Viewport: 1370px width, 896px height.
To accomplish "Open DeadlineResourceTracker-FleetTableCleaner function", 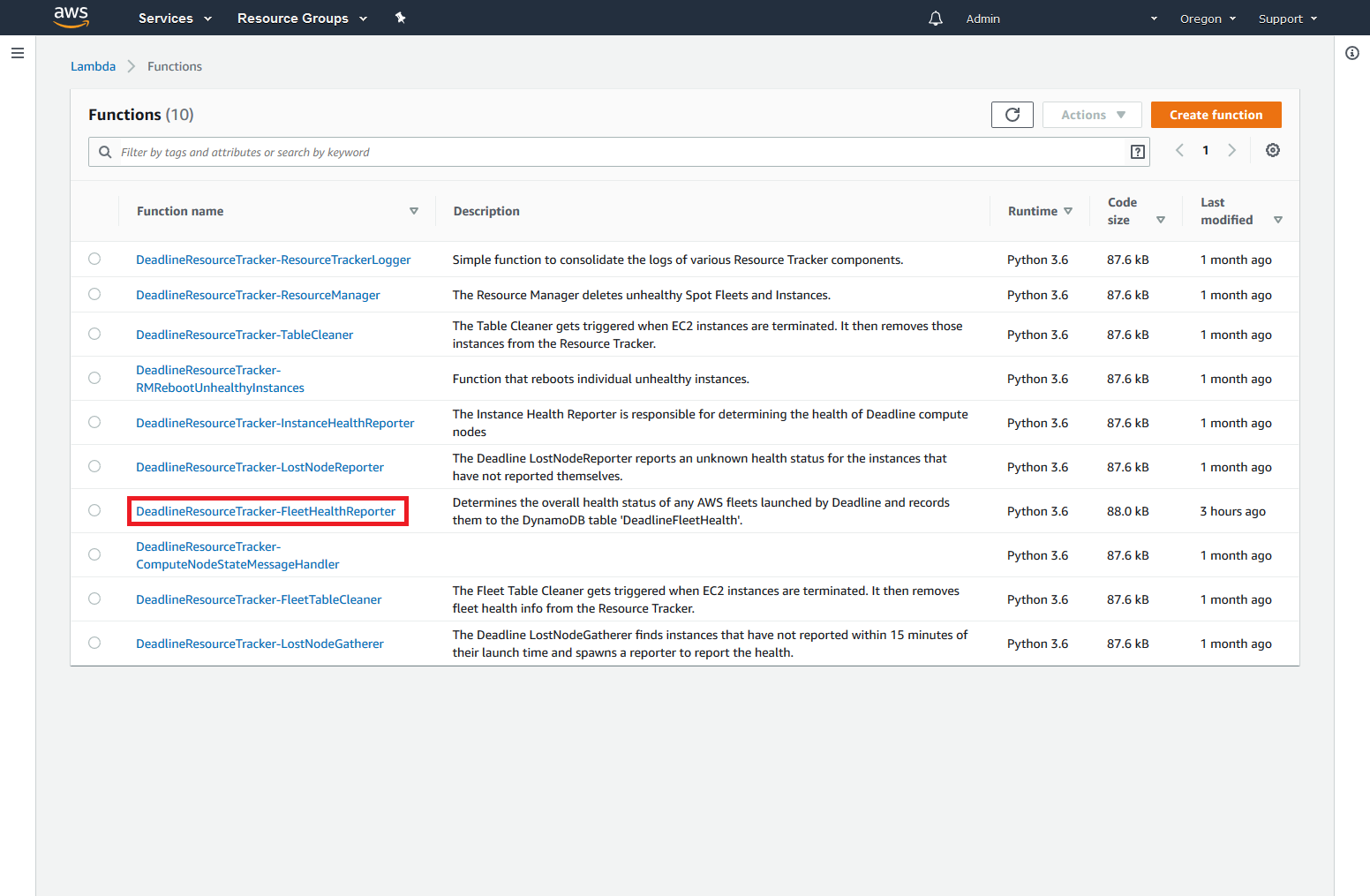I will (x=259, y=599).
